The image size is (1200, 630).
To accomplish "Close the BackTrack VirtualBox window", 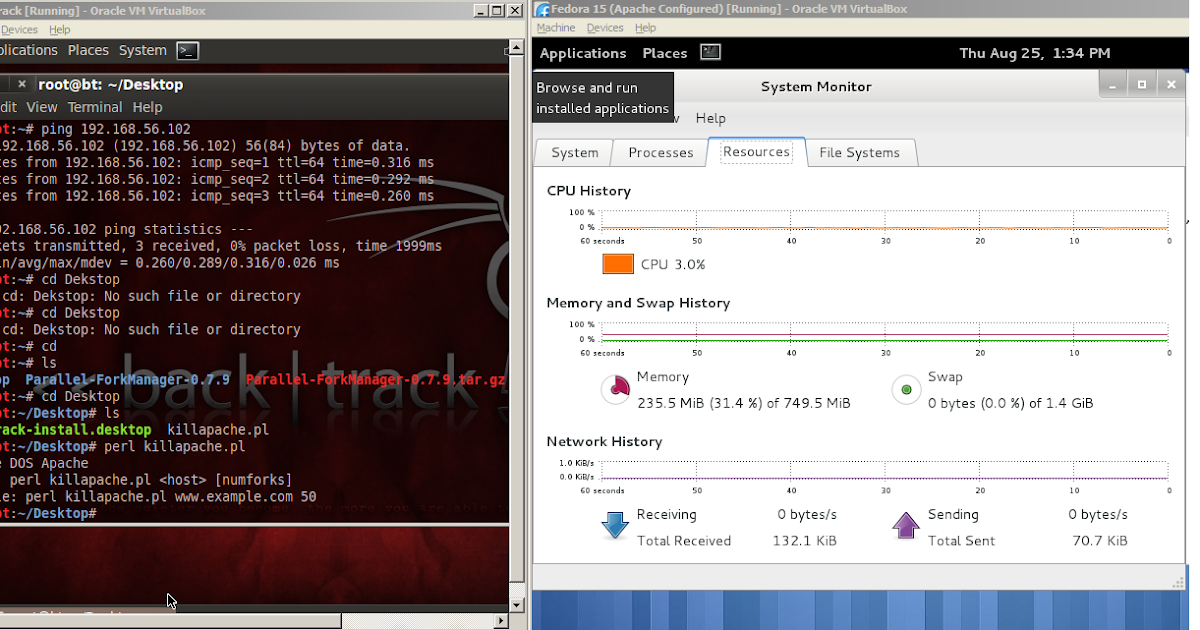I will click(x=515, y=9).
